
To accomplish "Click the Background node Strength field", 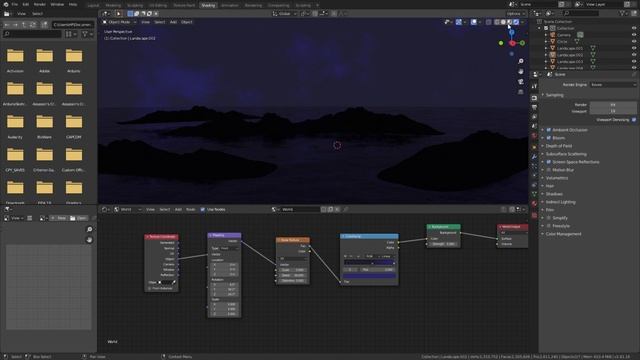I will 444,244.
